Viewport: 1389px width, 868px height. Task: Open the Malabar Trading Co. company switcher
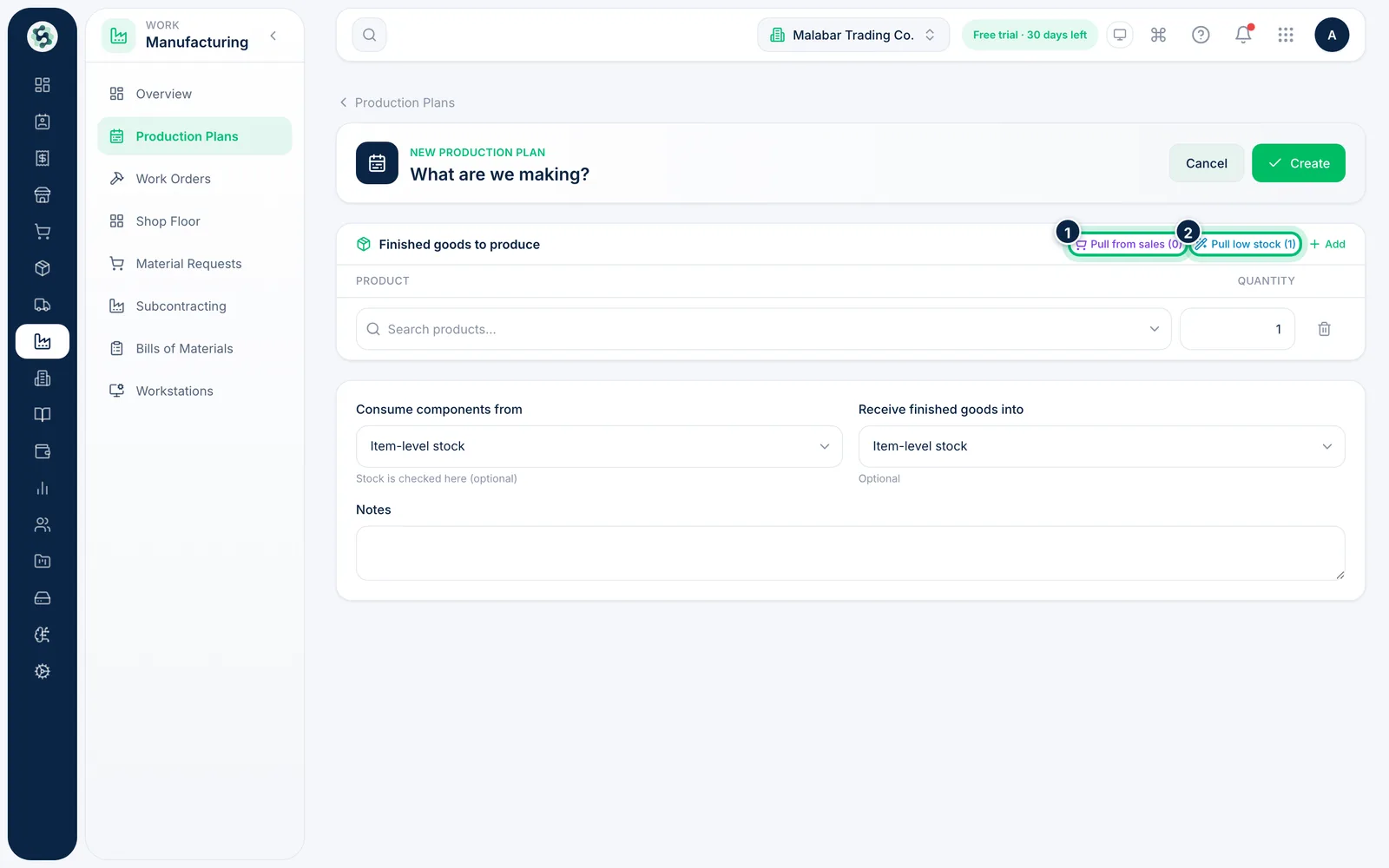pyautogui.click(x=853, y=35)
